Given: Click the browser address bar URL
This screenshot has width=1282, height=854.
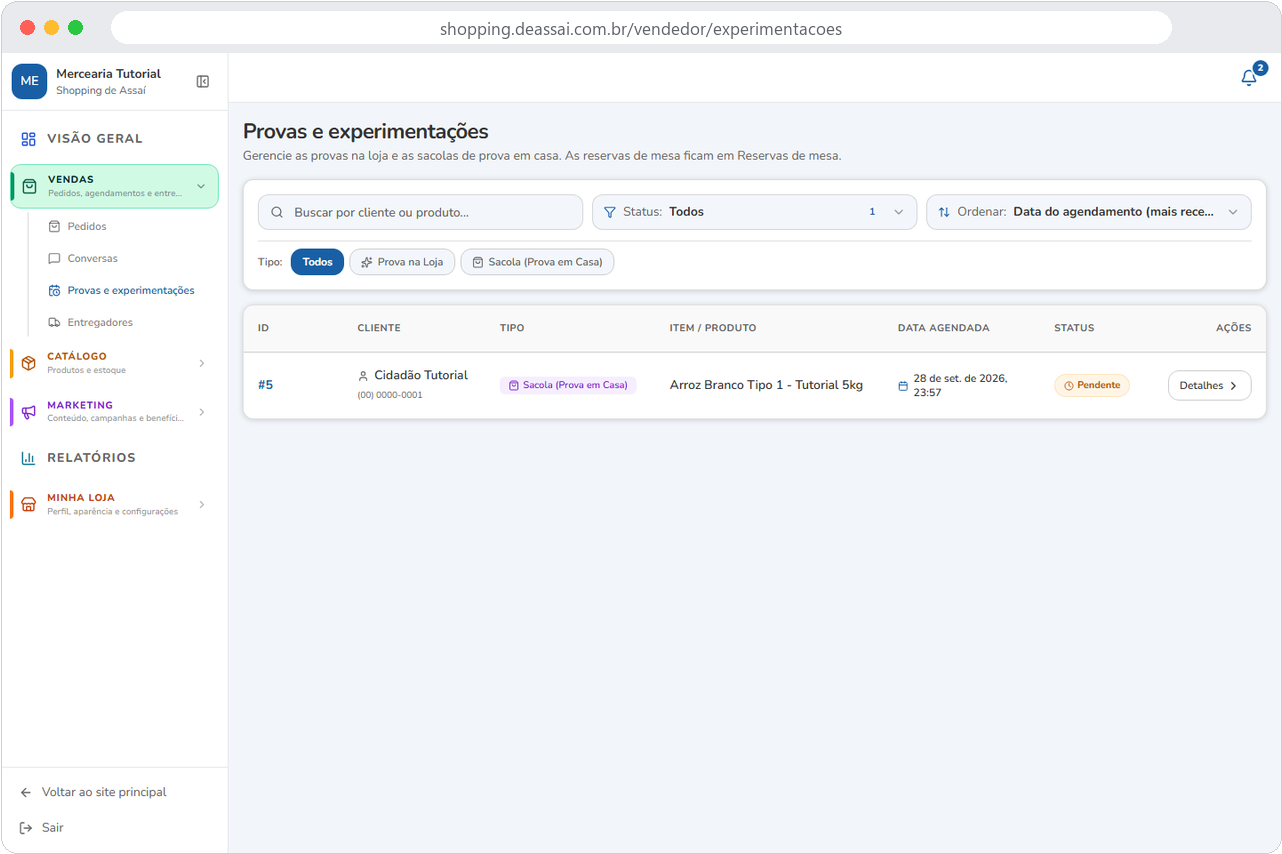Looking at the screenshot, I should (x=641, y=29).
